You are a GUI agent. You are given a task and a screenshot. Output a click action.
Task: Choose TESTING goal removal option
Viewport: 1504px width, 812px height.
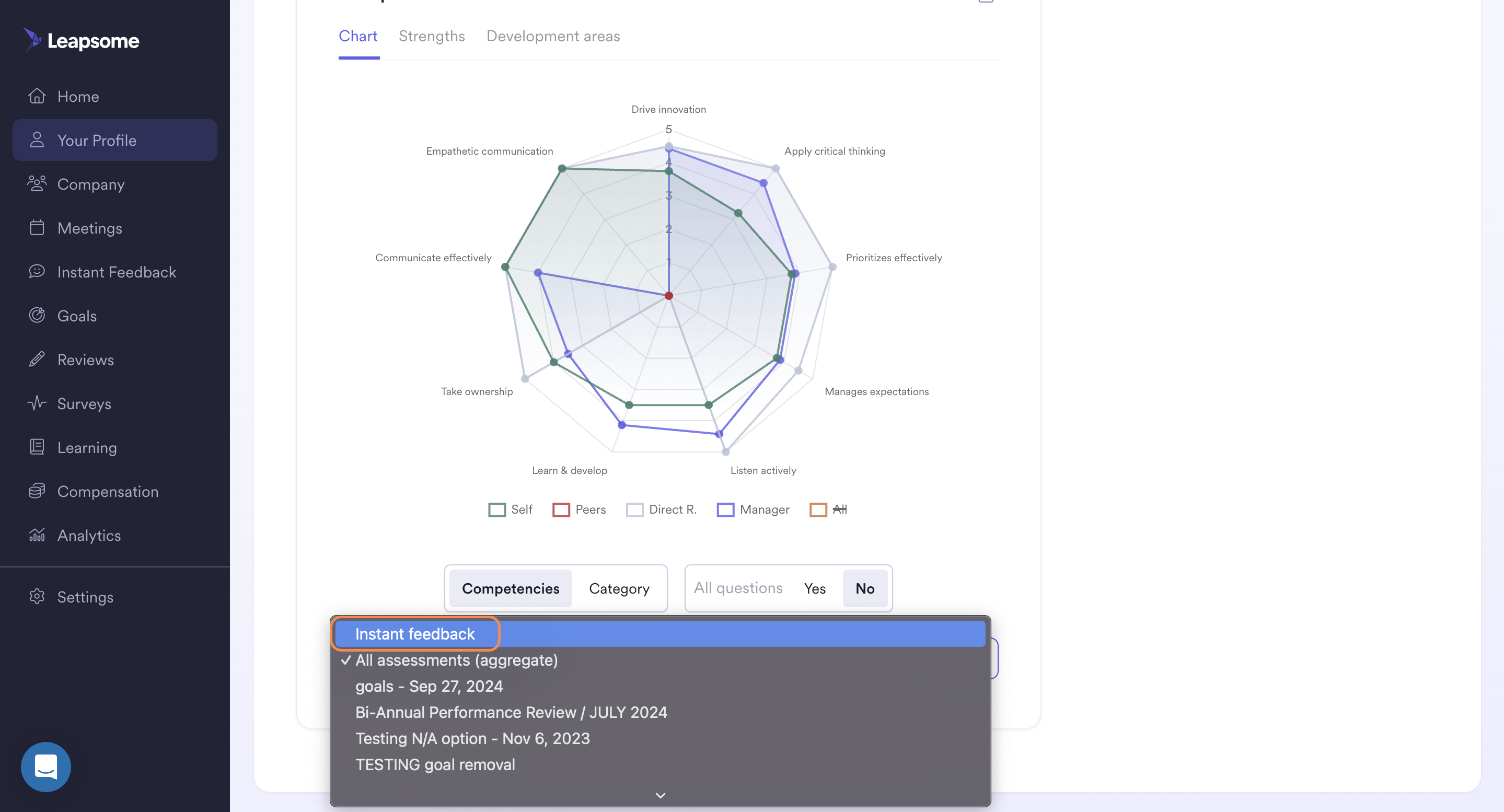(660, 764)
